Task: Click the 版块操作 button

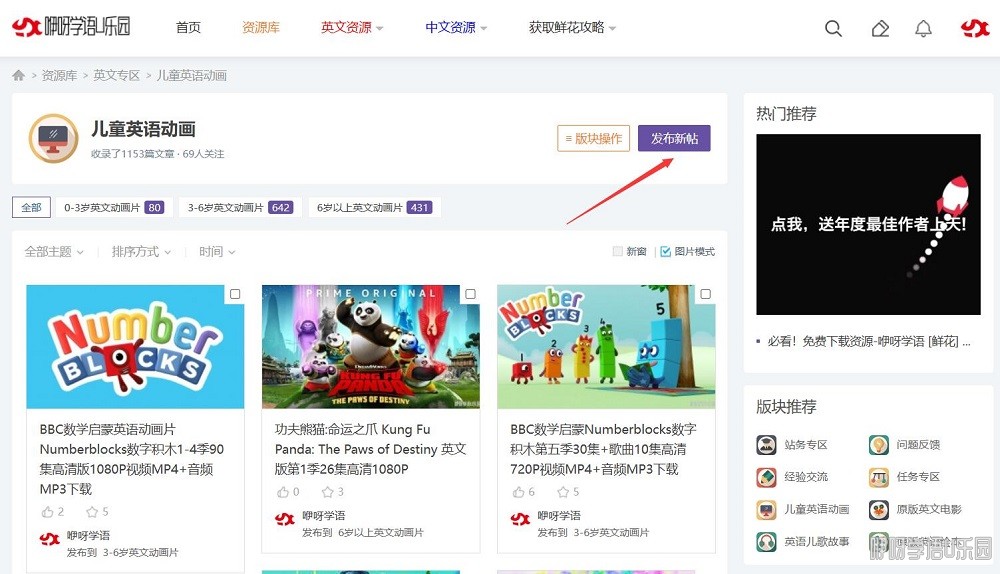Action: (593, 139)
